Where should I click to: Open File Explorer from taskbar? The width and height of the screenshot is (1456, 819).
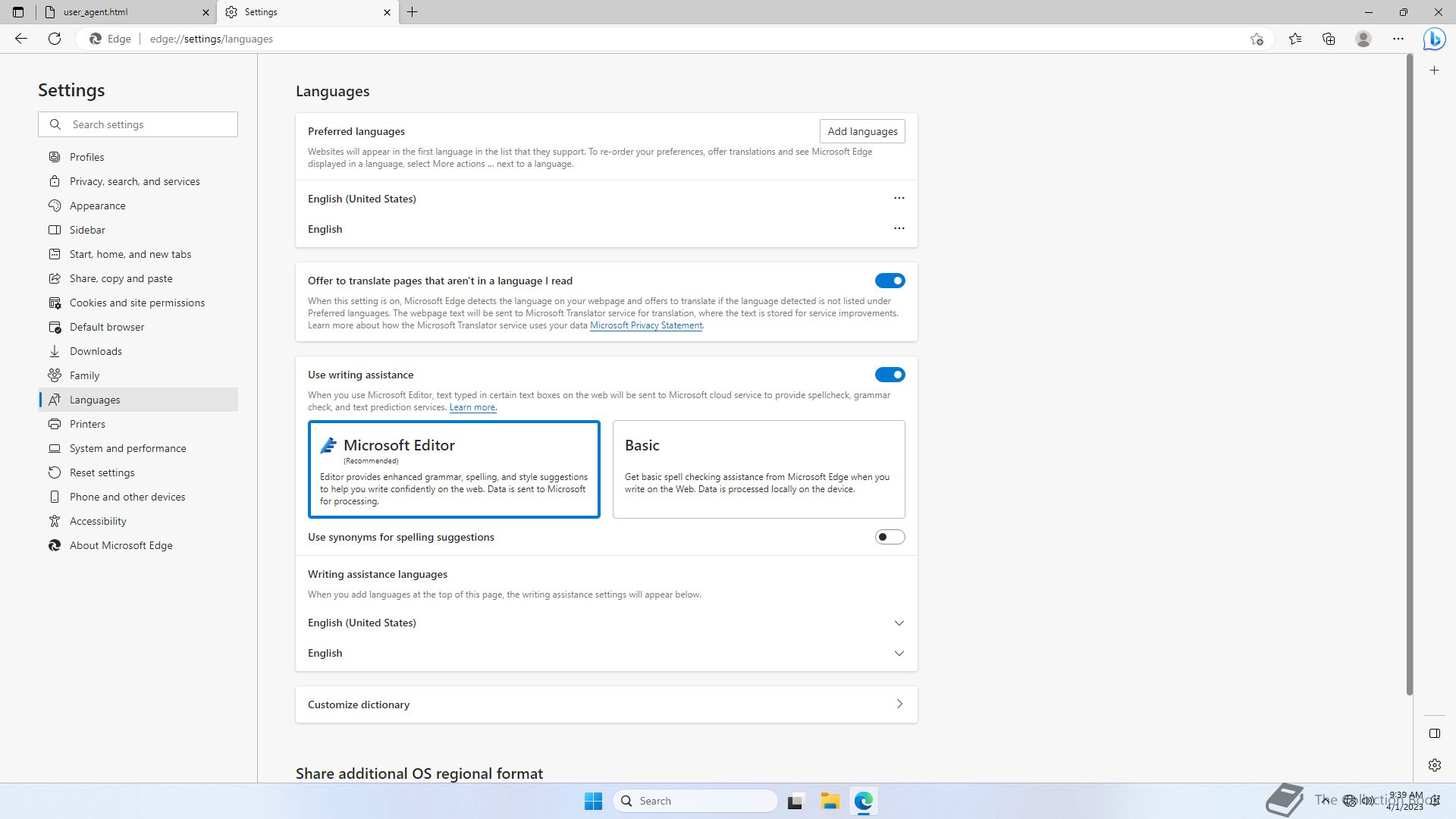830,801
